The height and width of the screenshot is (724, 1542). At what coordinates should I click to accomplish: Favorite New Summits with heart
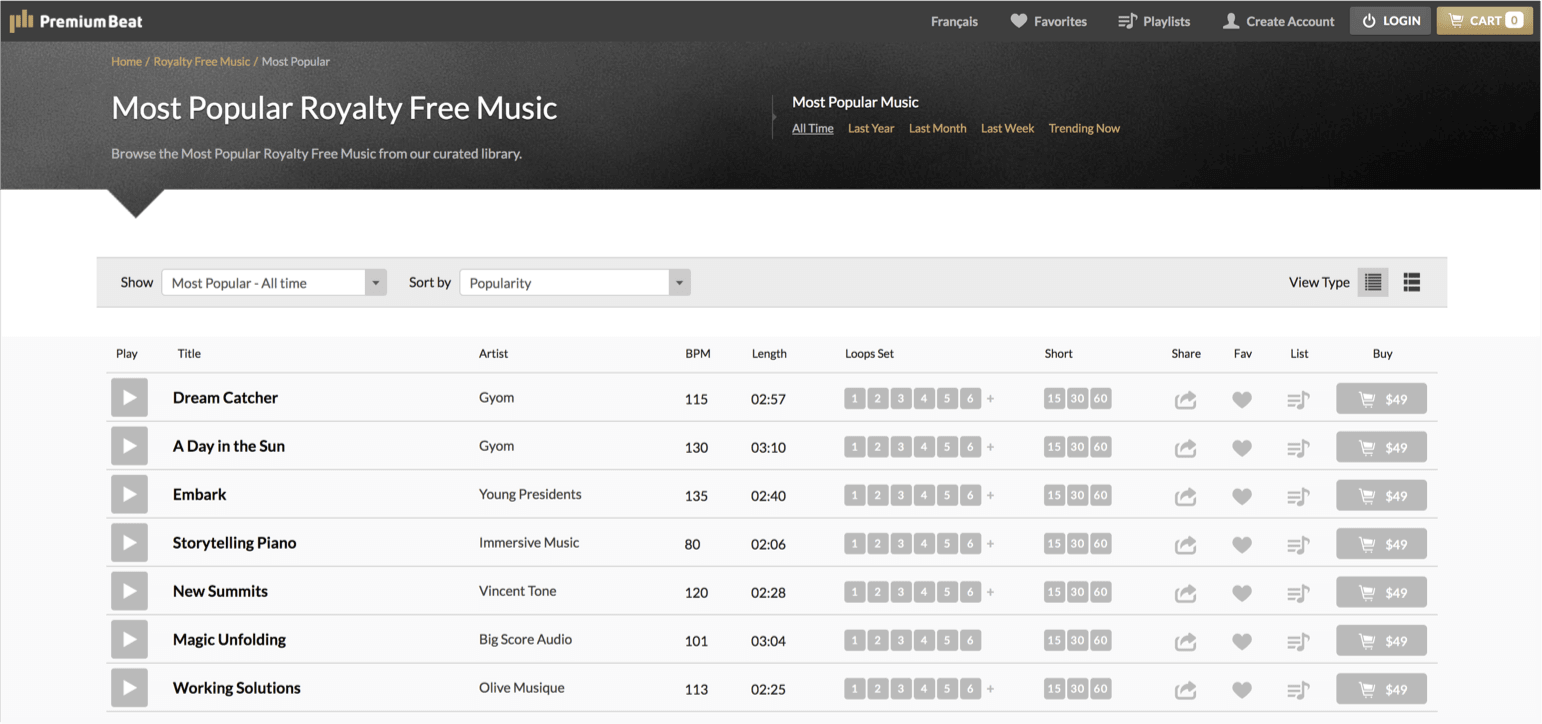[1242, 592]
